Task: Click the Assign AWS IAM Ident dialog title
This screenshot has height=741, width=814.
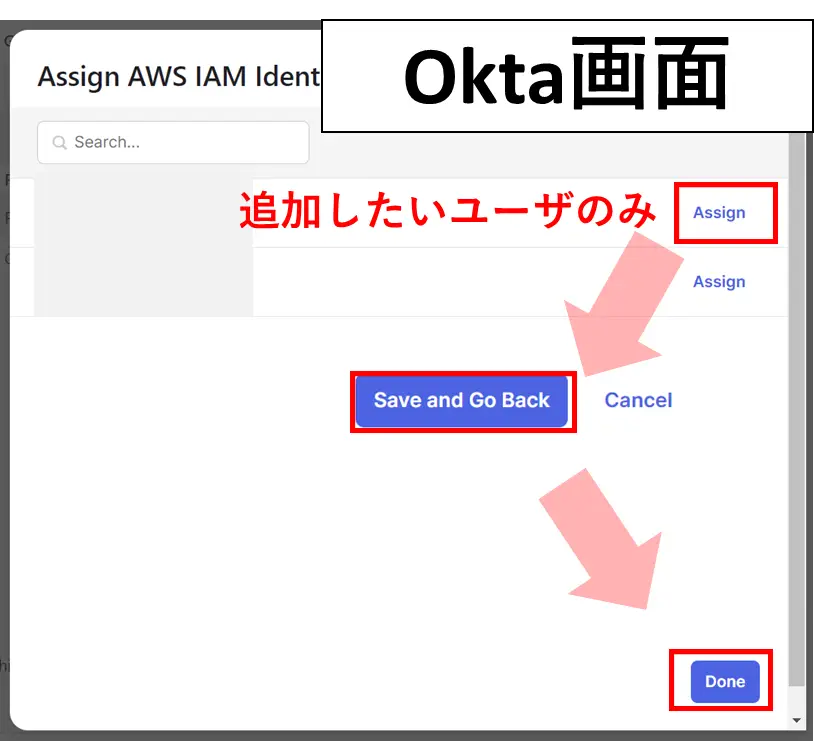Action: click(179, 77)
